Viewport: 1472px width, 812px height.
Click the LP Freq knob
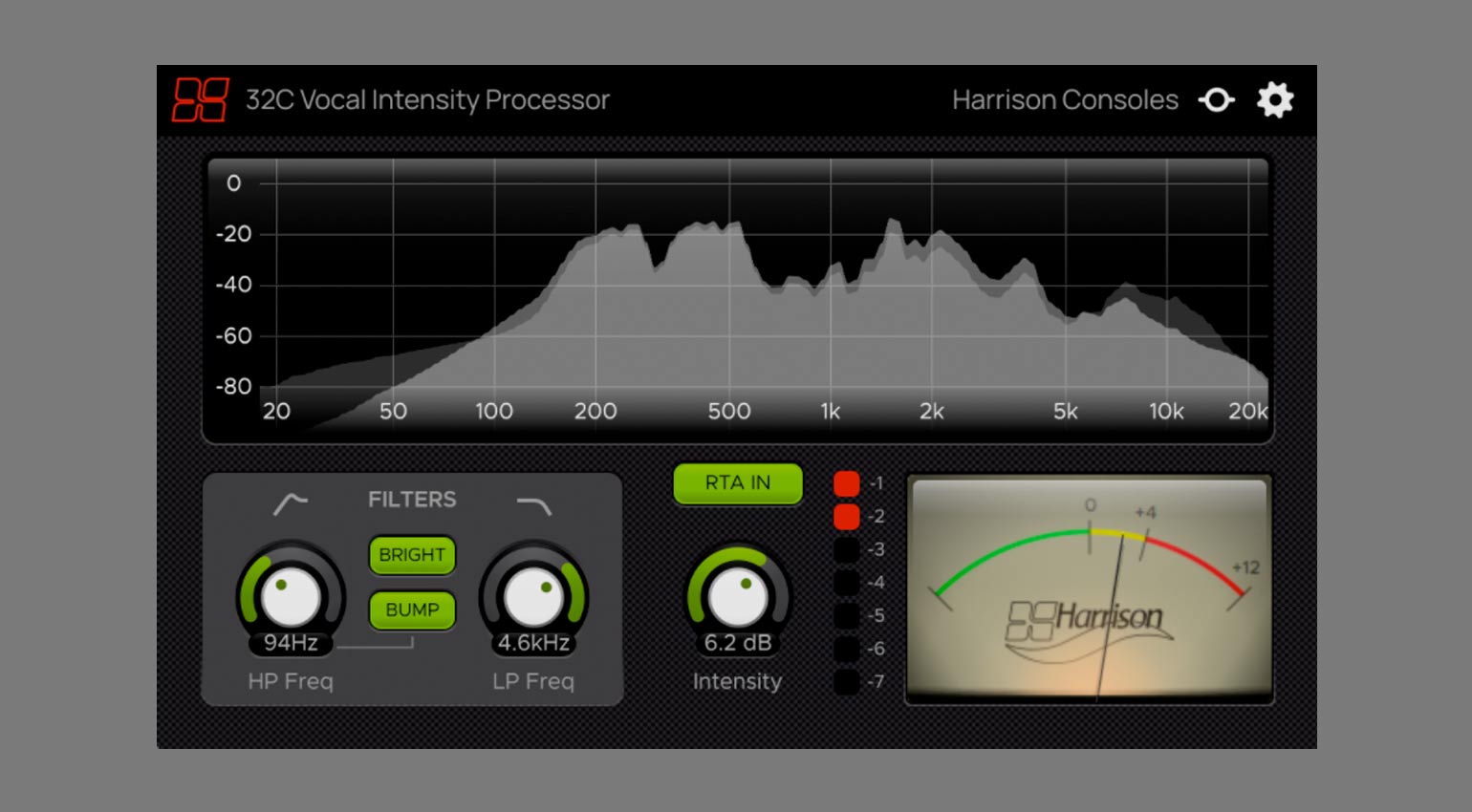534,594
